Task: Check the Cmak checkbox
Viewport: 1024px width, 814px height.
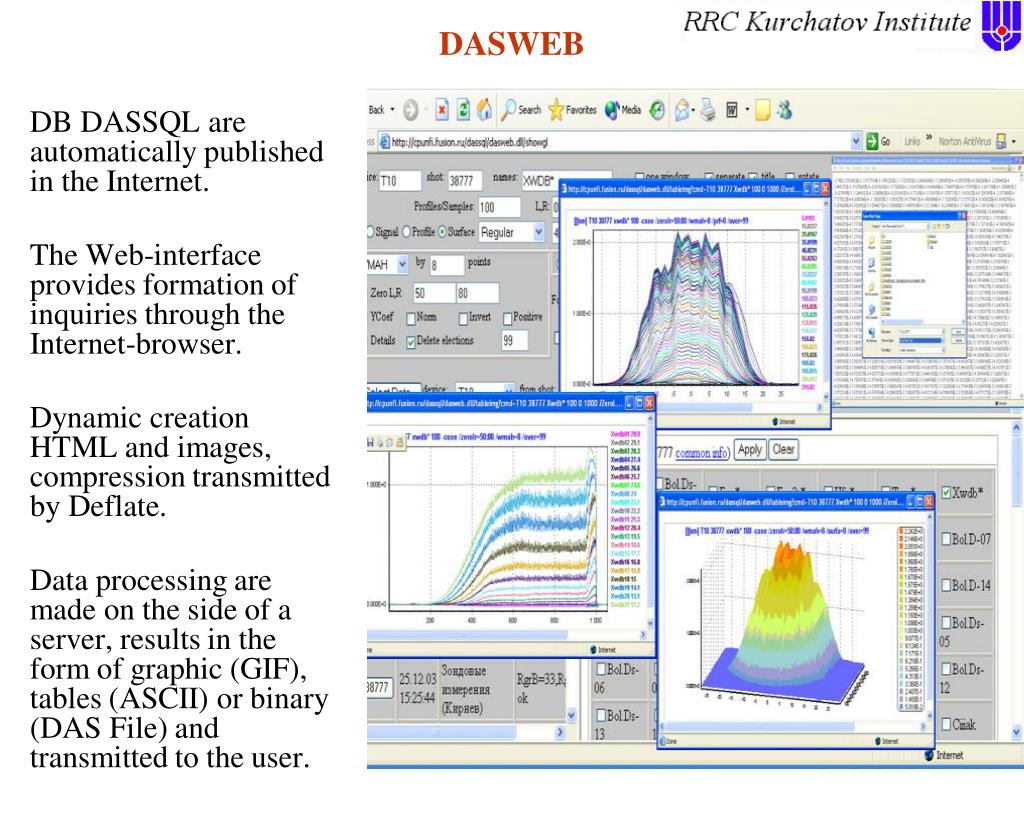Action: point(946,724)
